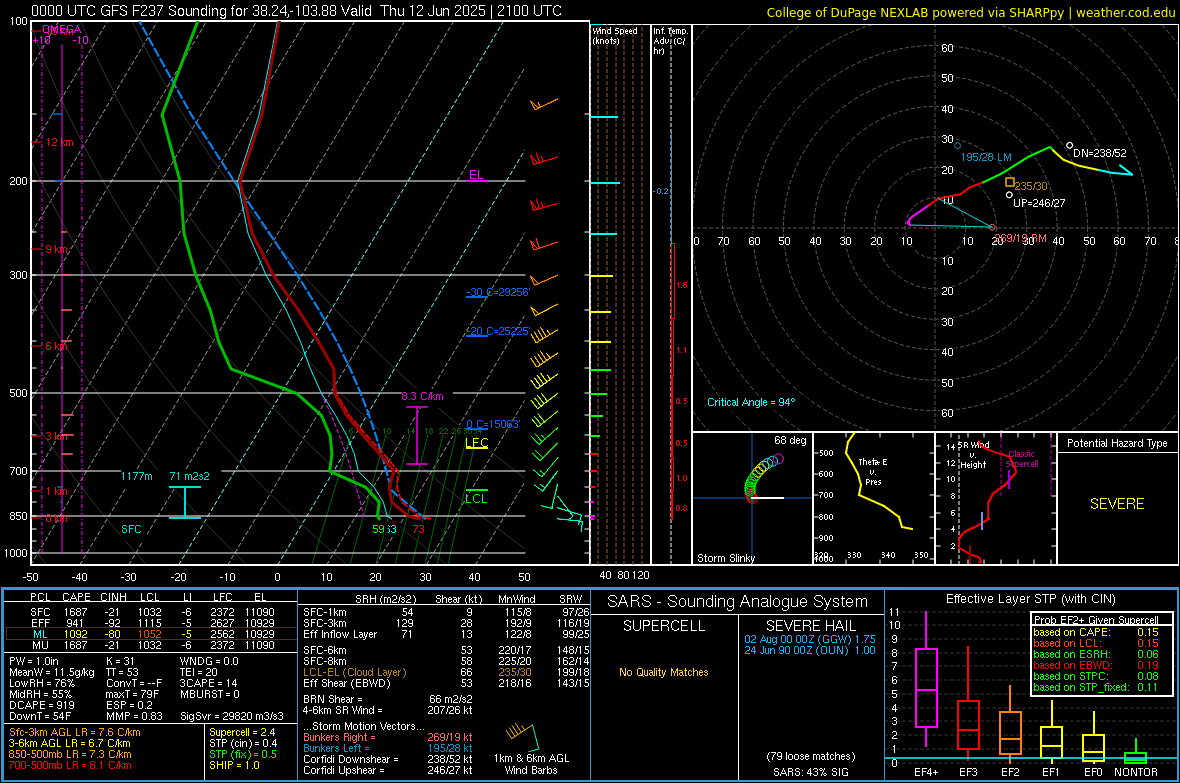1180x783 pixels.
Task: Click the 'PW = 1.0in' value
Action: (x=34, y=661)
